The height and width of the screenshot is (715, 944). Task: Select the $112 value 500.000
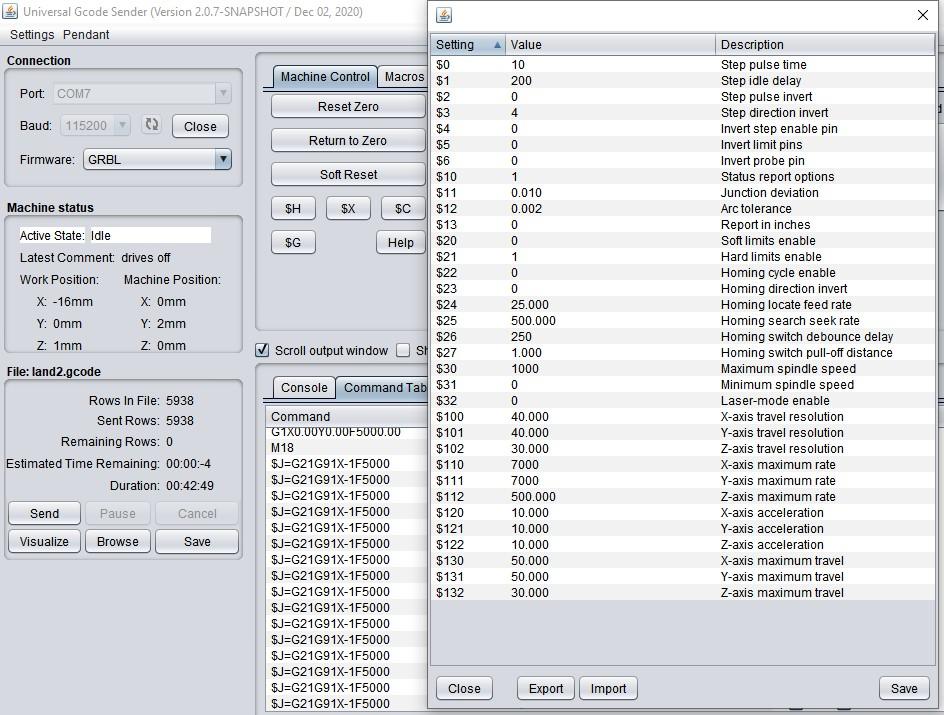pyautogui.click(x=610, y=497)
